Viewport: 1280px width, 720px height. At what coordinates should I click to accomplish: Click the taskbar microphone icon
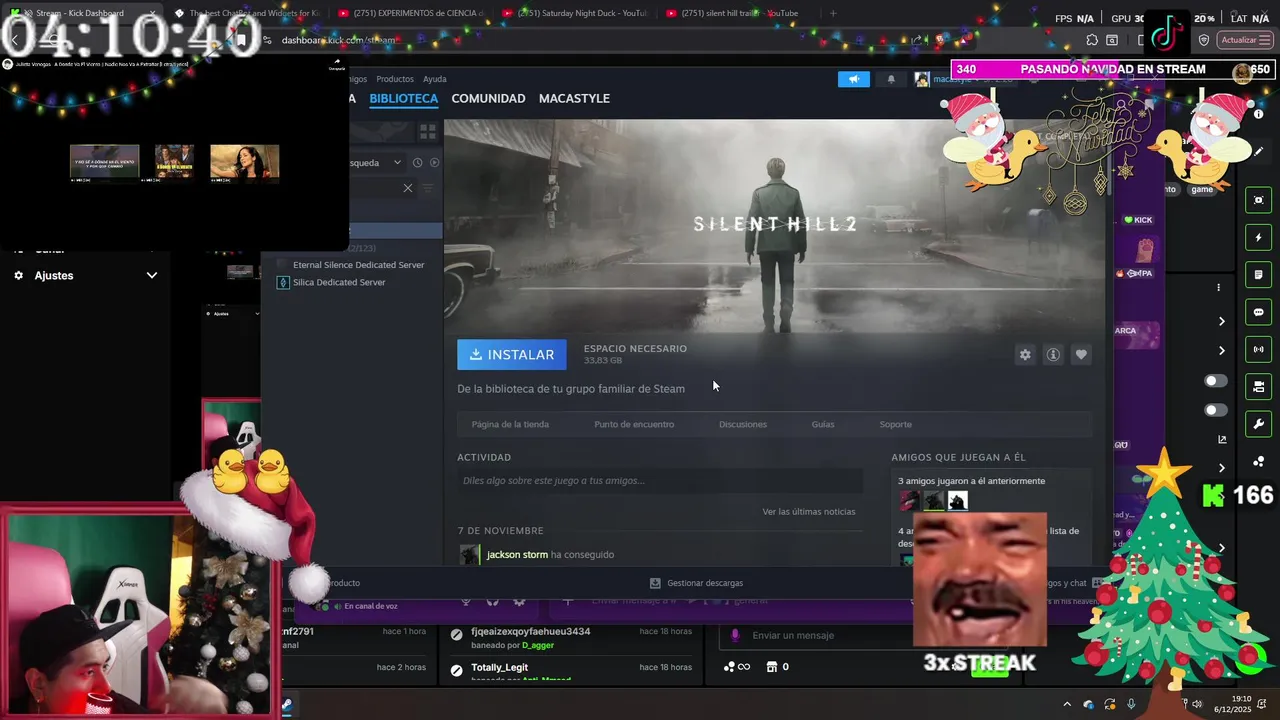tap(1131, 704)
